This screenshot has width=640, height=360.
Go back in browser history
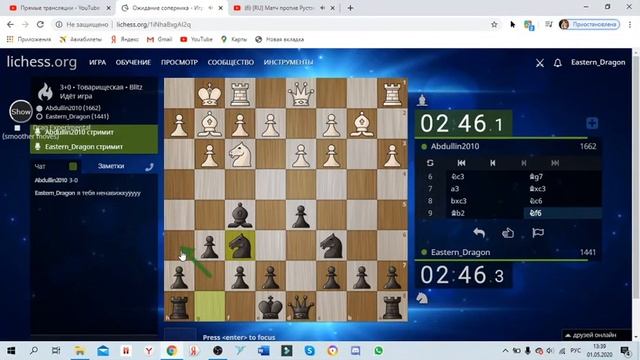click(x=10, y=24)
